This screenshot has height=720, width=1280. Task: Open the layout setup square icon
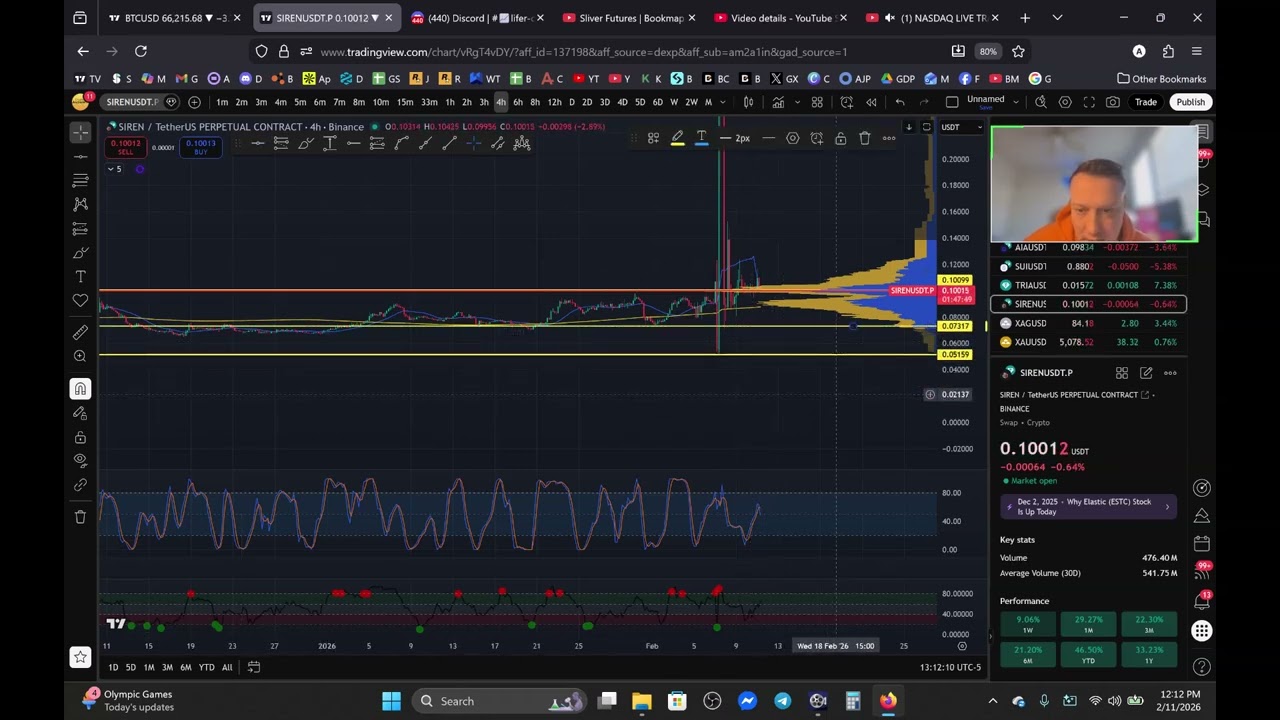tap(952, 102)
